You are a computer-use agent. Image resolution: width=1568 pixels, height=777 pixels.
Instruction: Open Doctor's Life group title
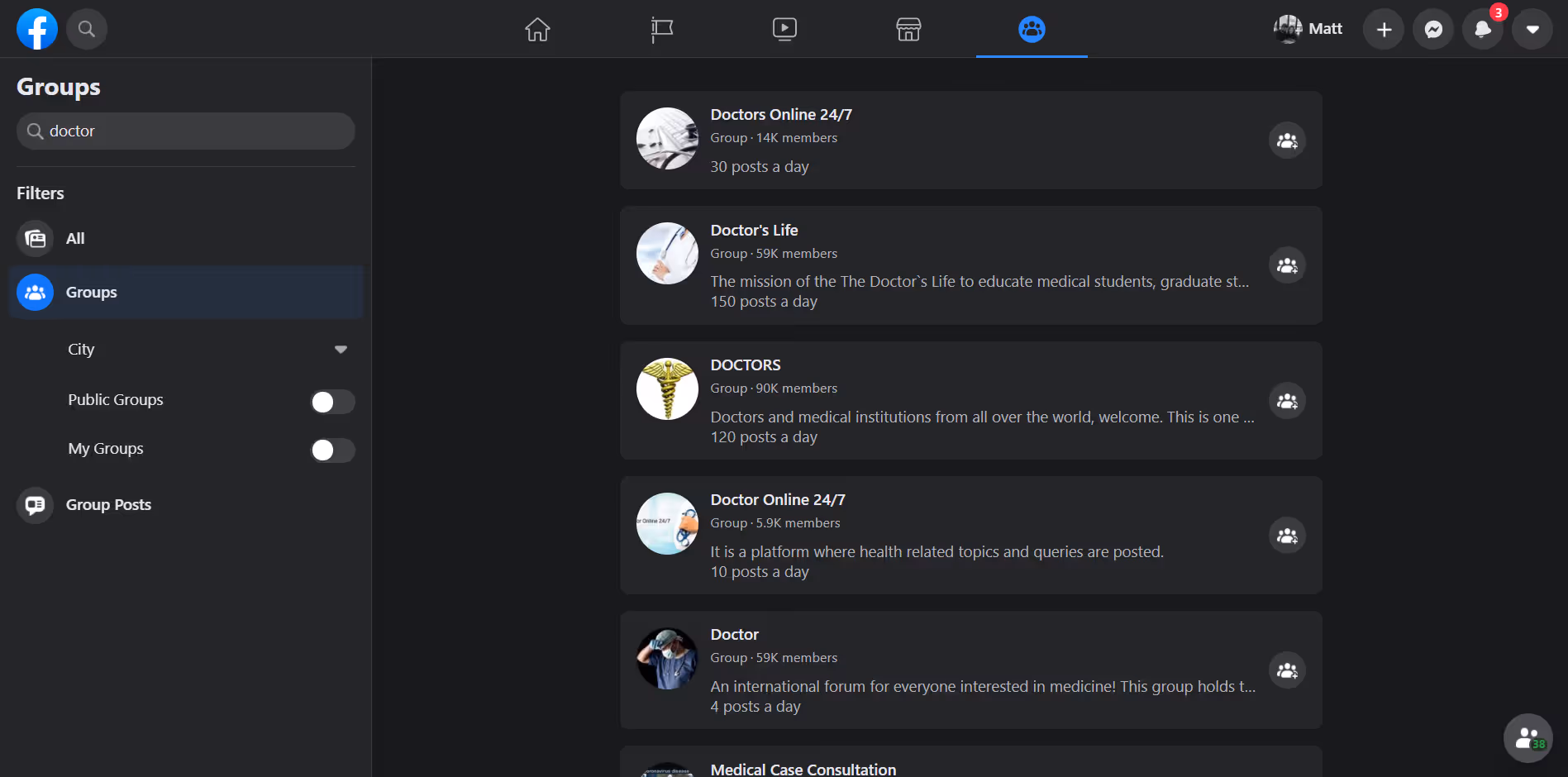[754, 230]
